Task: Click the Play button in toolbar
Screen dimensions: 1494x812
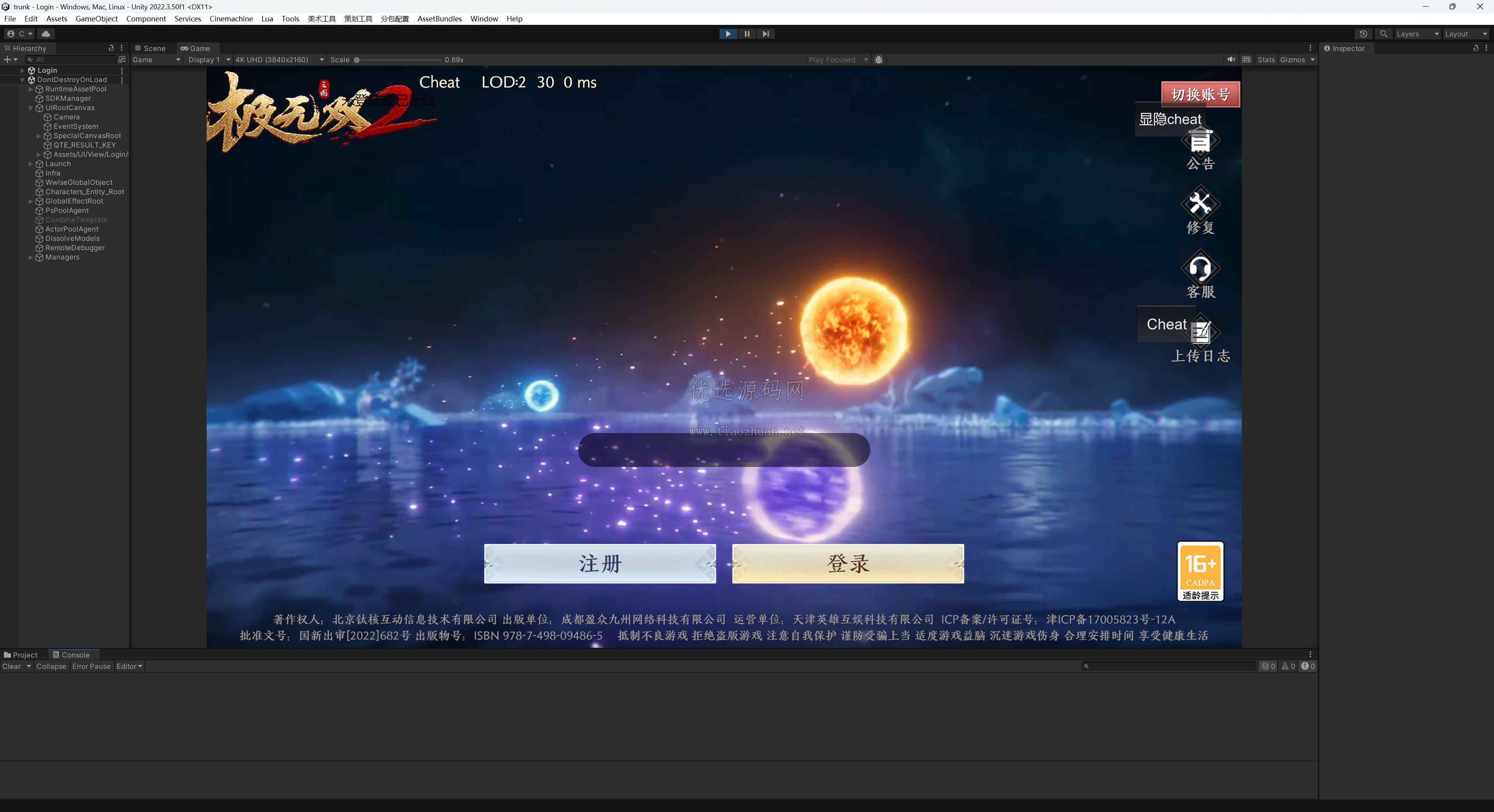Action: tap(728, 33)
